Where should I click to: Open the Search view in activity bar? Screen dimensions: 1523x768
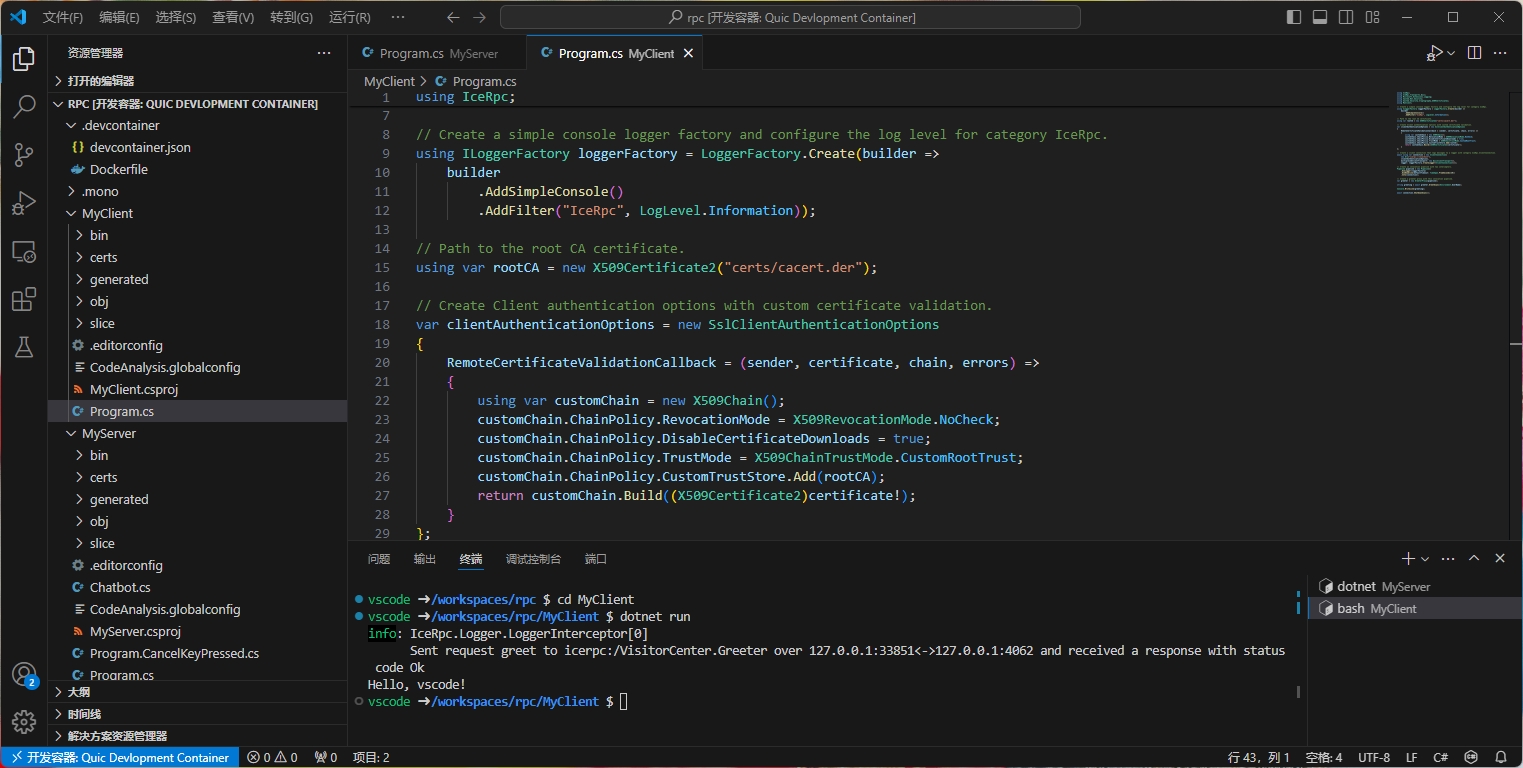pos(24,107)
